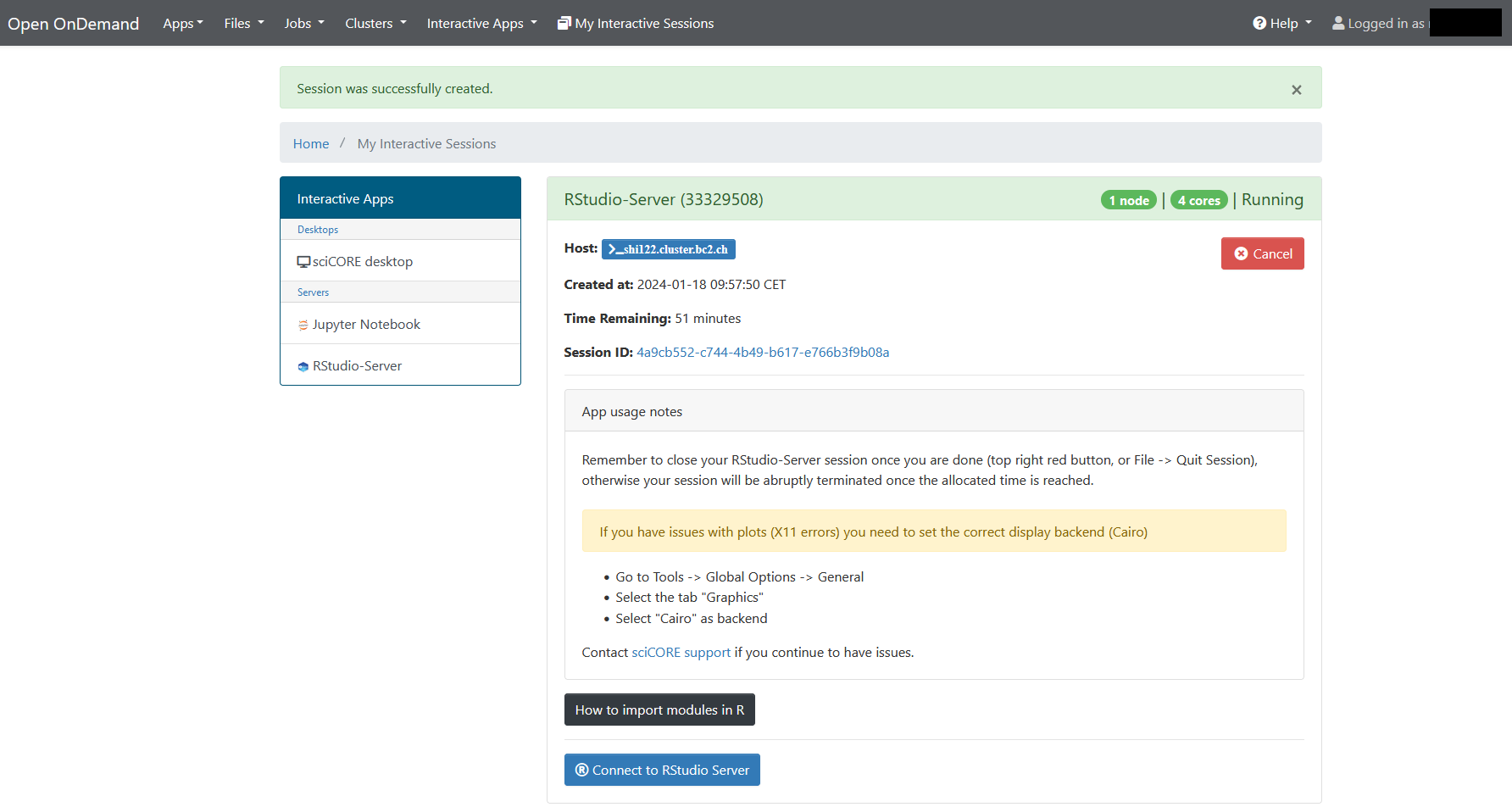Follow the sciCORE support link

(681, 653)
